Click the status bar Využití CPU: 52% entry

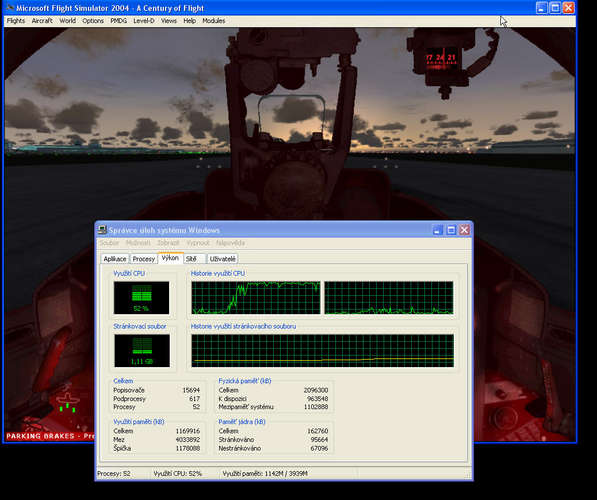coord(177,474)
